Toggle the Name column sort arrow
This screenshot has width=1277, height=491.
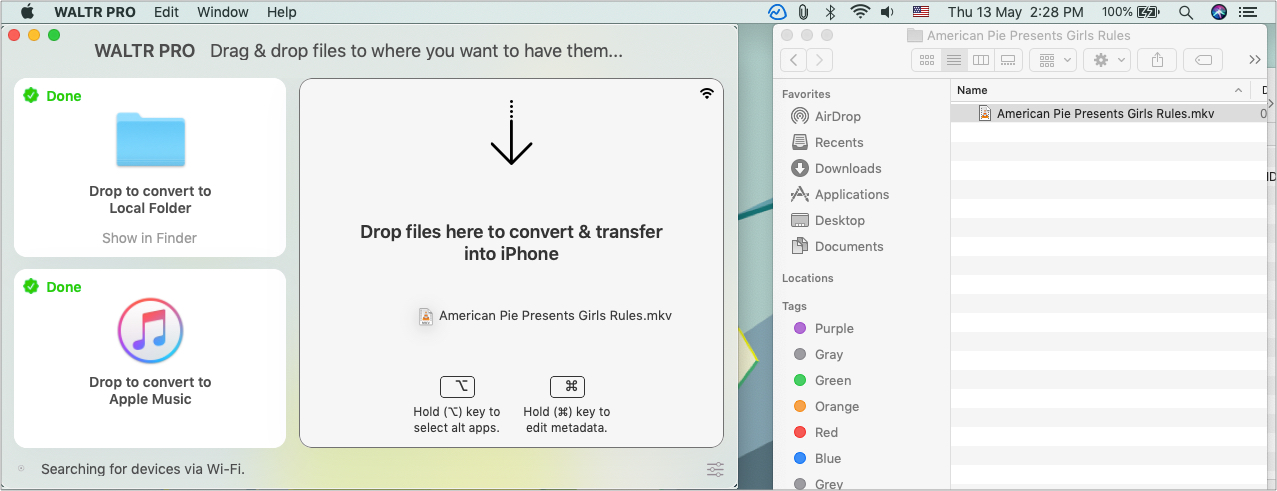click(1238, 90)
